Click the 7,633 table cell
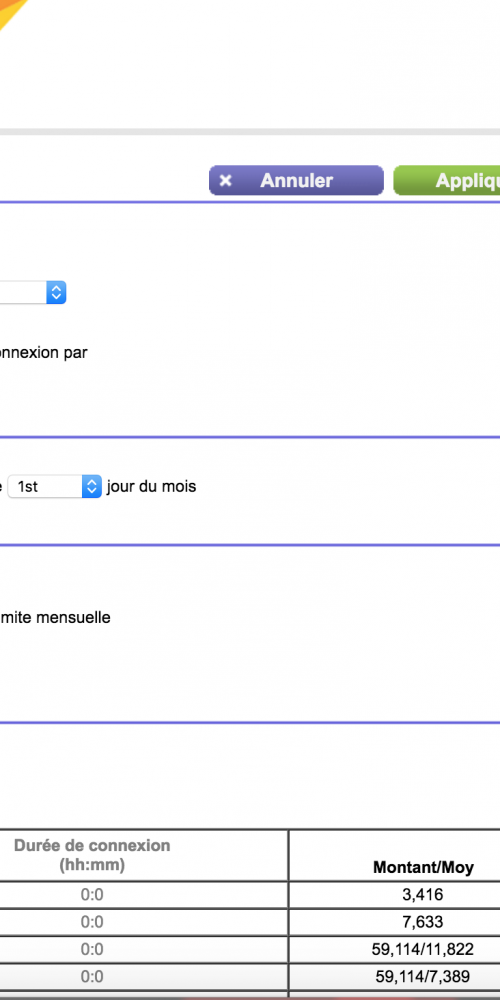The height and width of the screenshot is (1000, 500). point(423,922)
